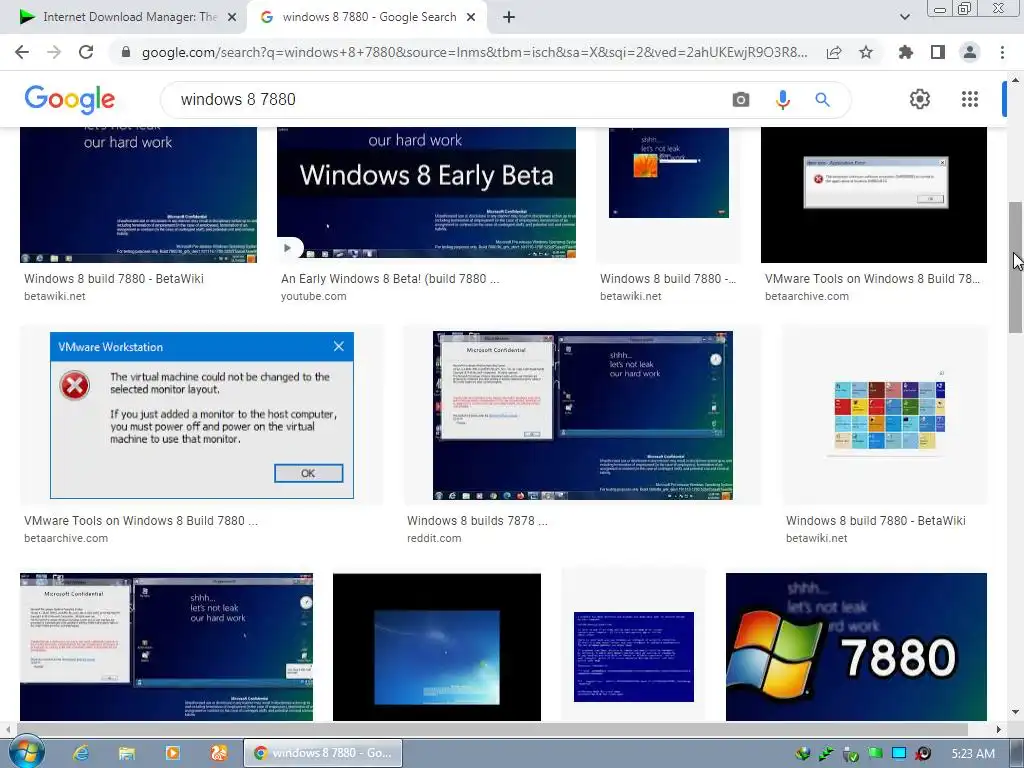This screenshot has height=768, width=1024.
Task: Open Google apps grid
Action: click(x=970, y=99)
